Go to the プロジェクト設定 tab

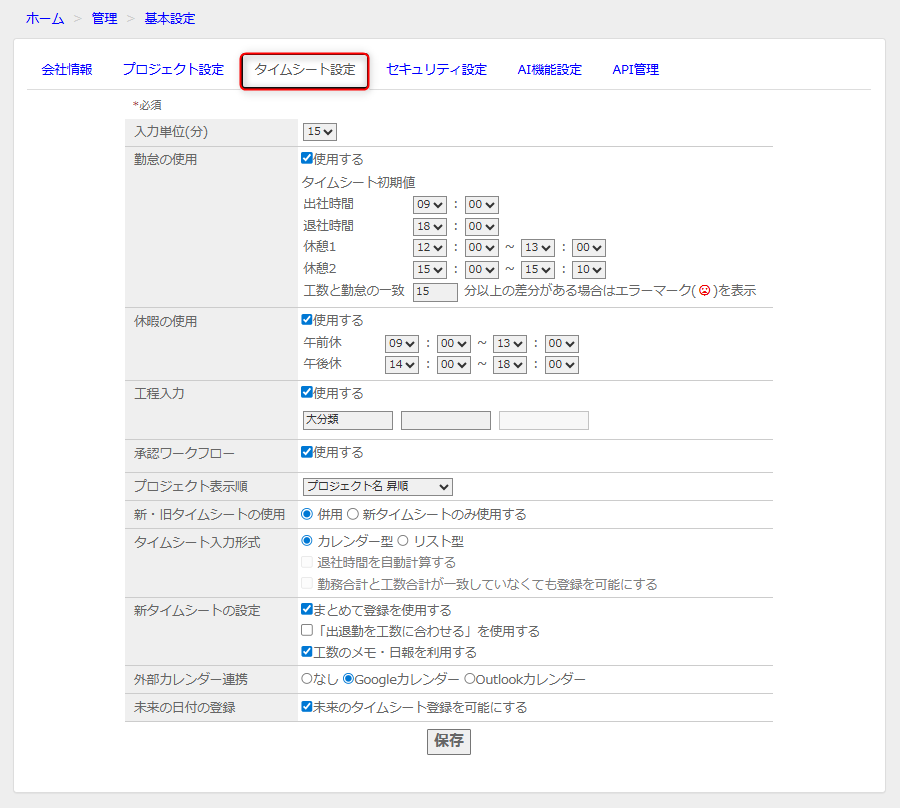tap(173, 70)
